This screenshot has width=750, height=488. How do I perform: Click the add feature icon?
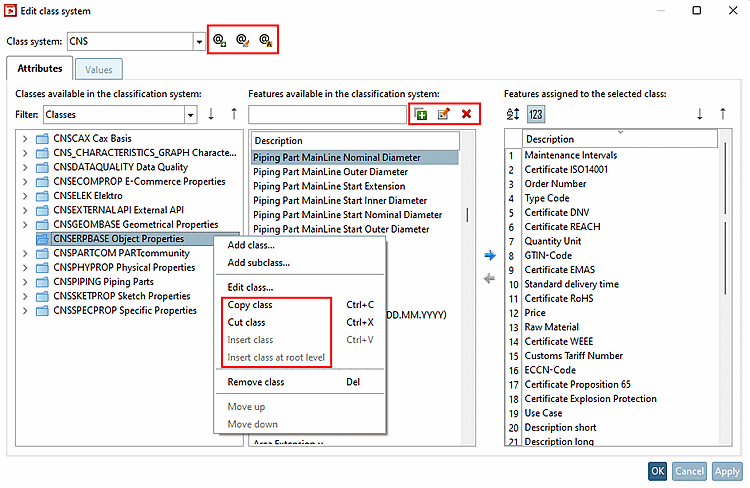421,114
